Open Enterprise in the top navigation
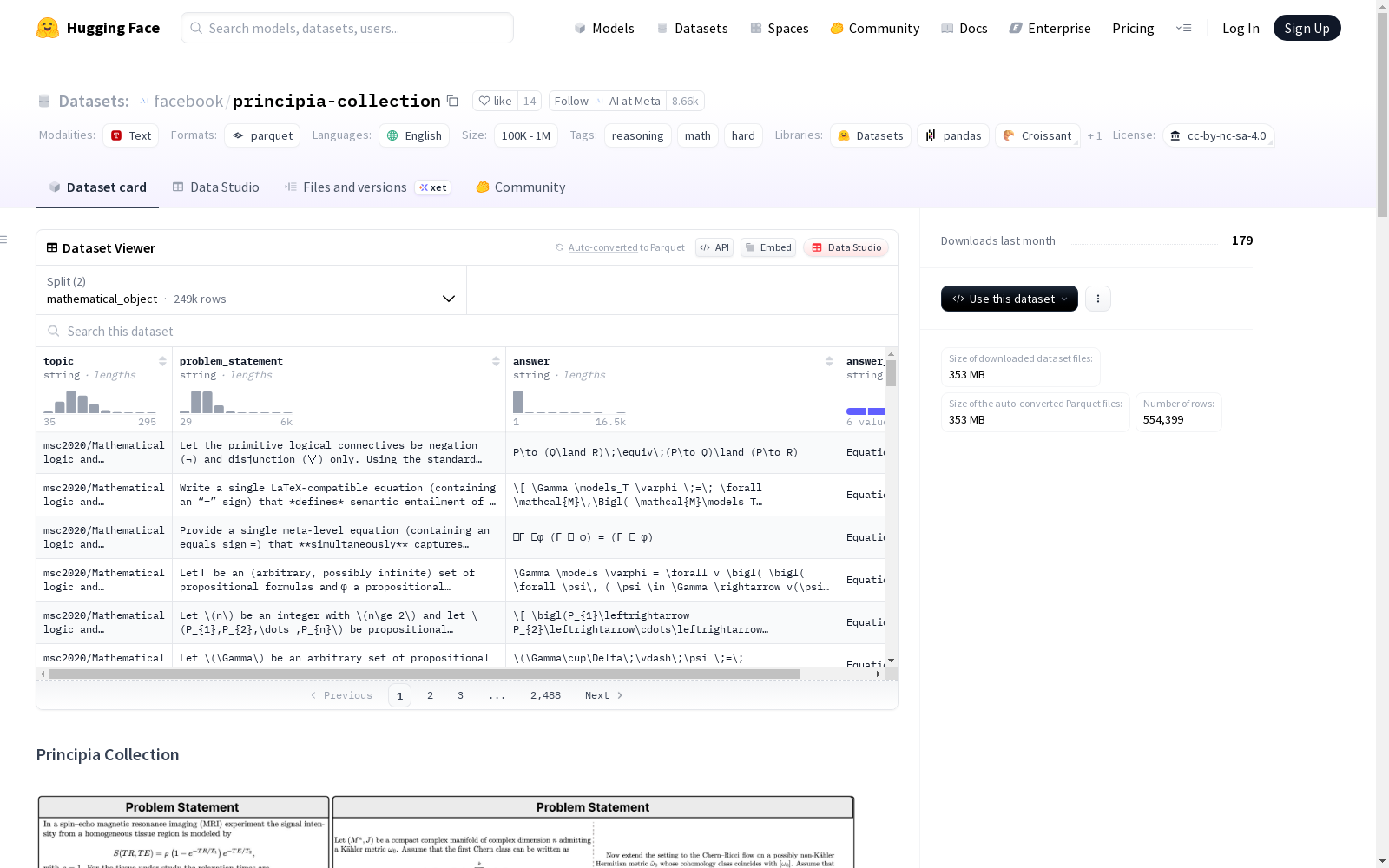The image size is (1389, 868). coord(1050,28)
